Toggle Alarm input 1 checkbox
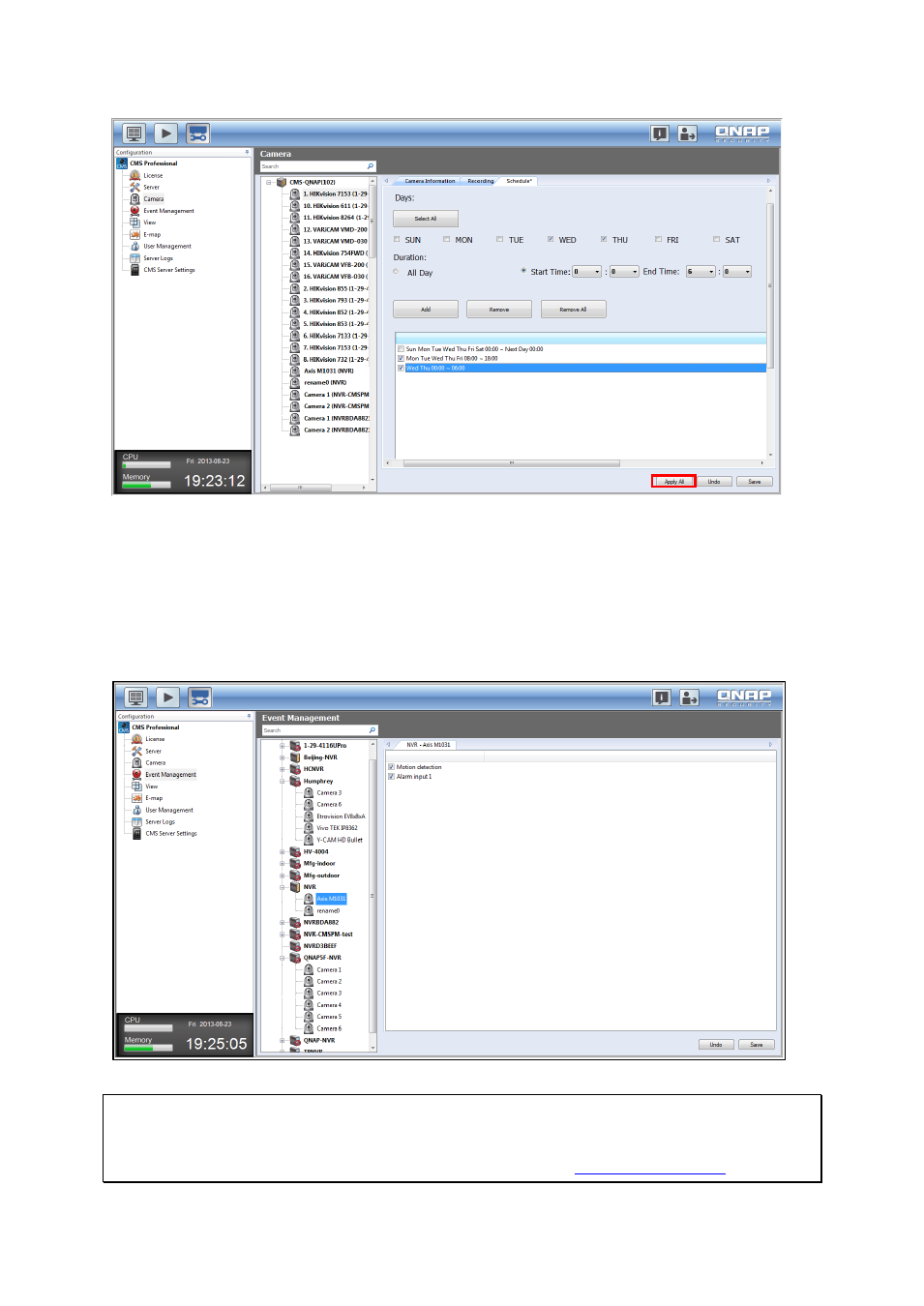The image size is (924, 1306). pyautogui.click(x=391, y=777)
